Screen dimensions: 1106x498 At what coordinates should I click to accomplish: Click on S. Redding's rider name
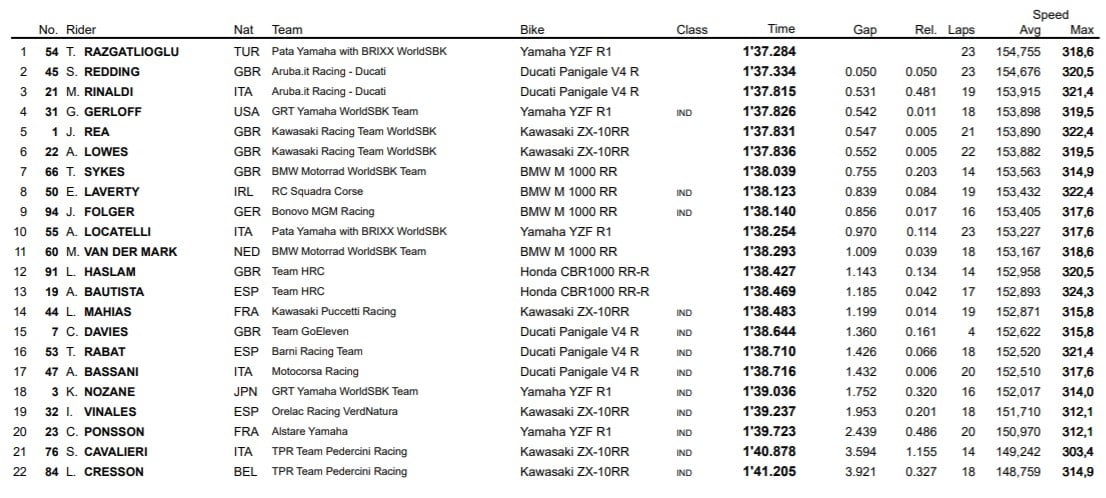(x=105, y=72)
